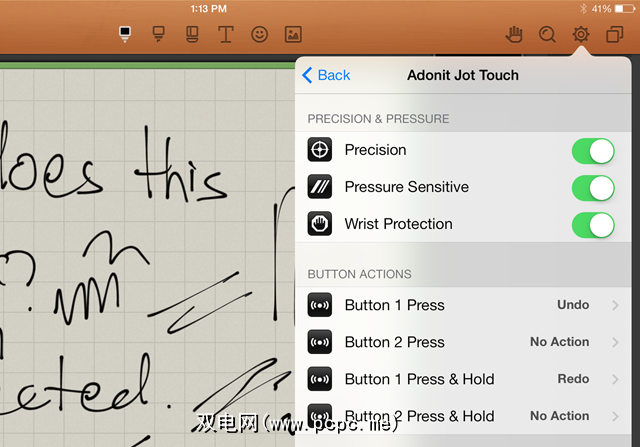640x447 pixels.
Task: Tap the Precision crosshair icon
Action: [x=320, y=150]
